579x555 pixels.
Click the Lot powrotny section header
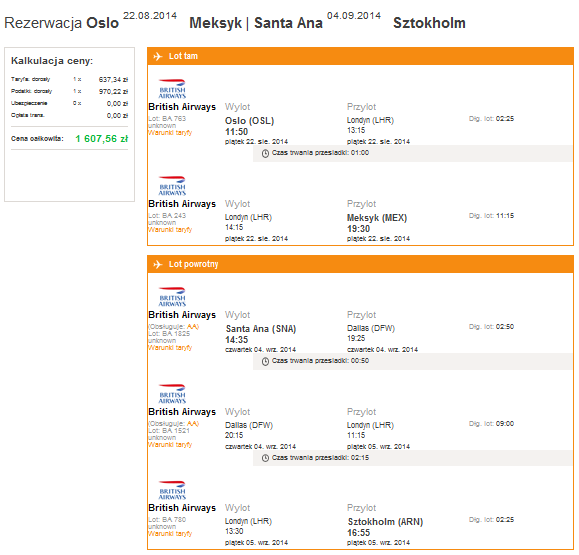click(360, 264)
